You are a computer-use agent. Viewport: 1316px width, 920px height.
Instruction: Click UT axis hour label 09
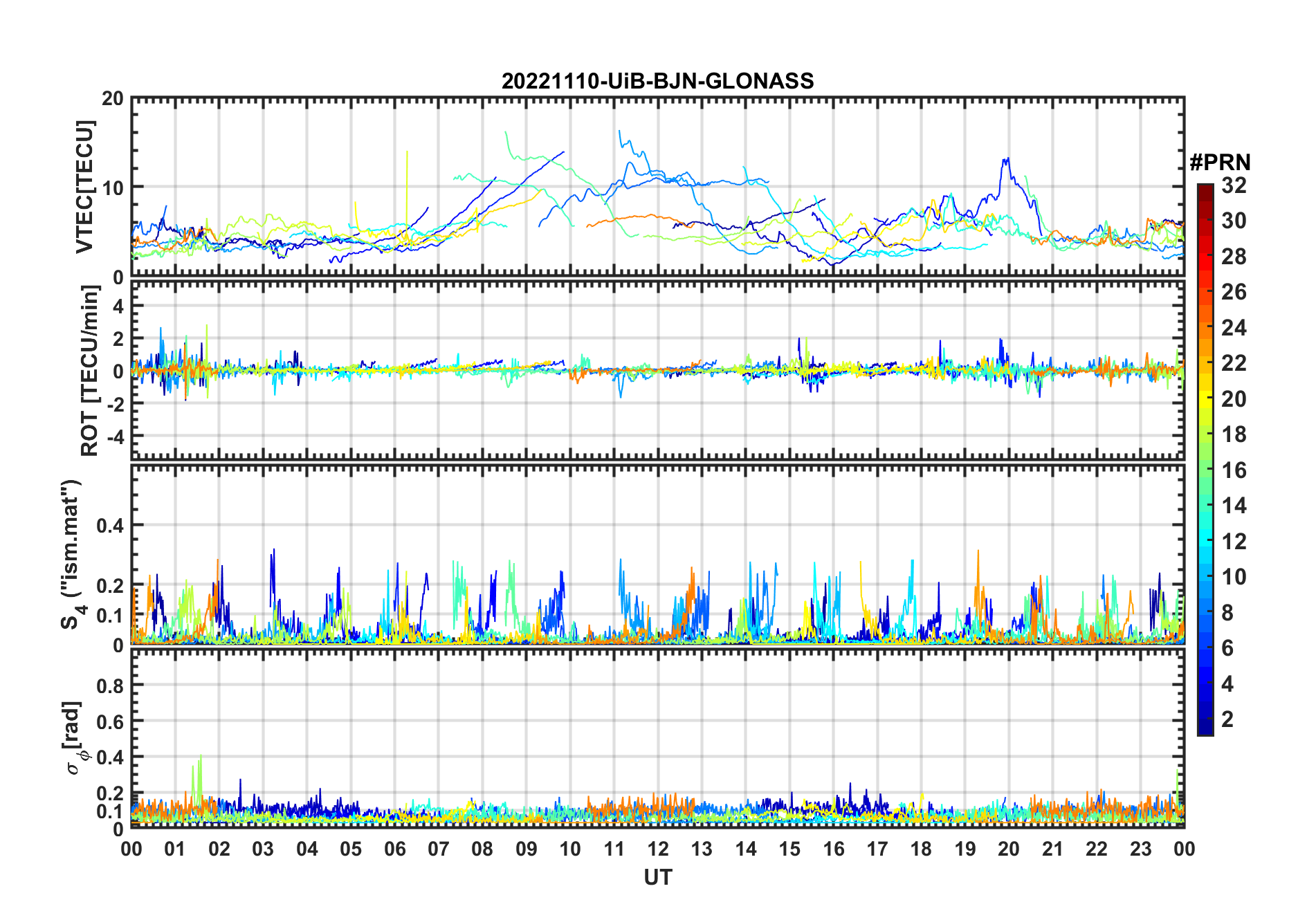pyautogui.click(x=527, y=849)
